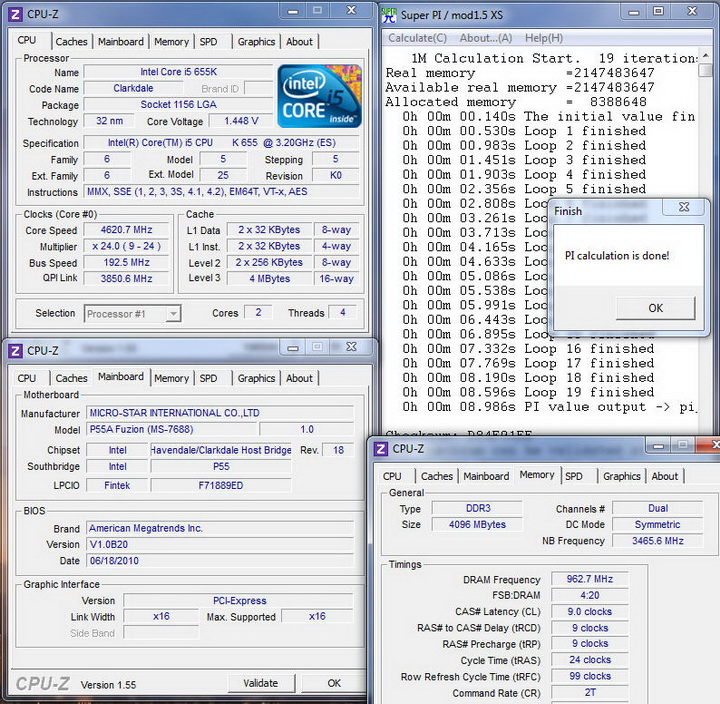Screen dimensions: 720x704
Task: Open the Help(H) menu in Super PI
Action: coord(544,38)
